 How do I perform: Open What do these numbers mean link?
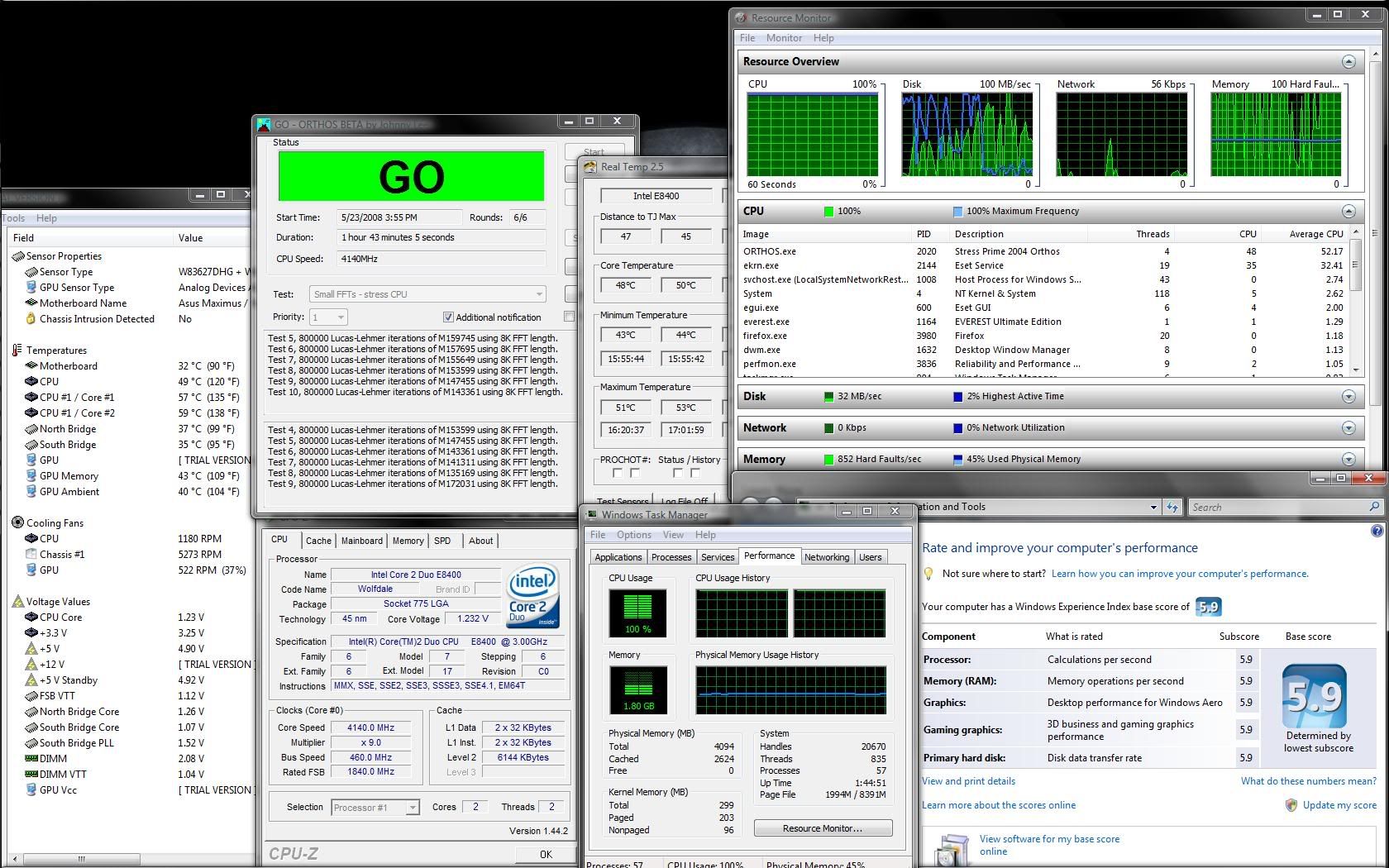(x=1309, y=781)
